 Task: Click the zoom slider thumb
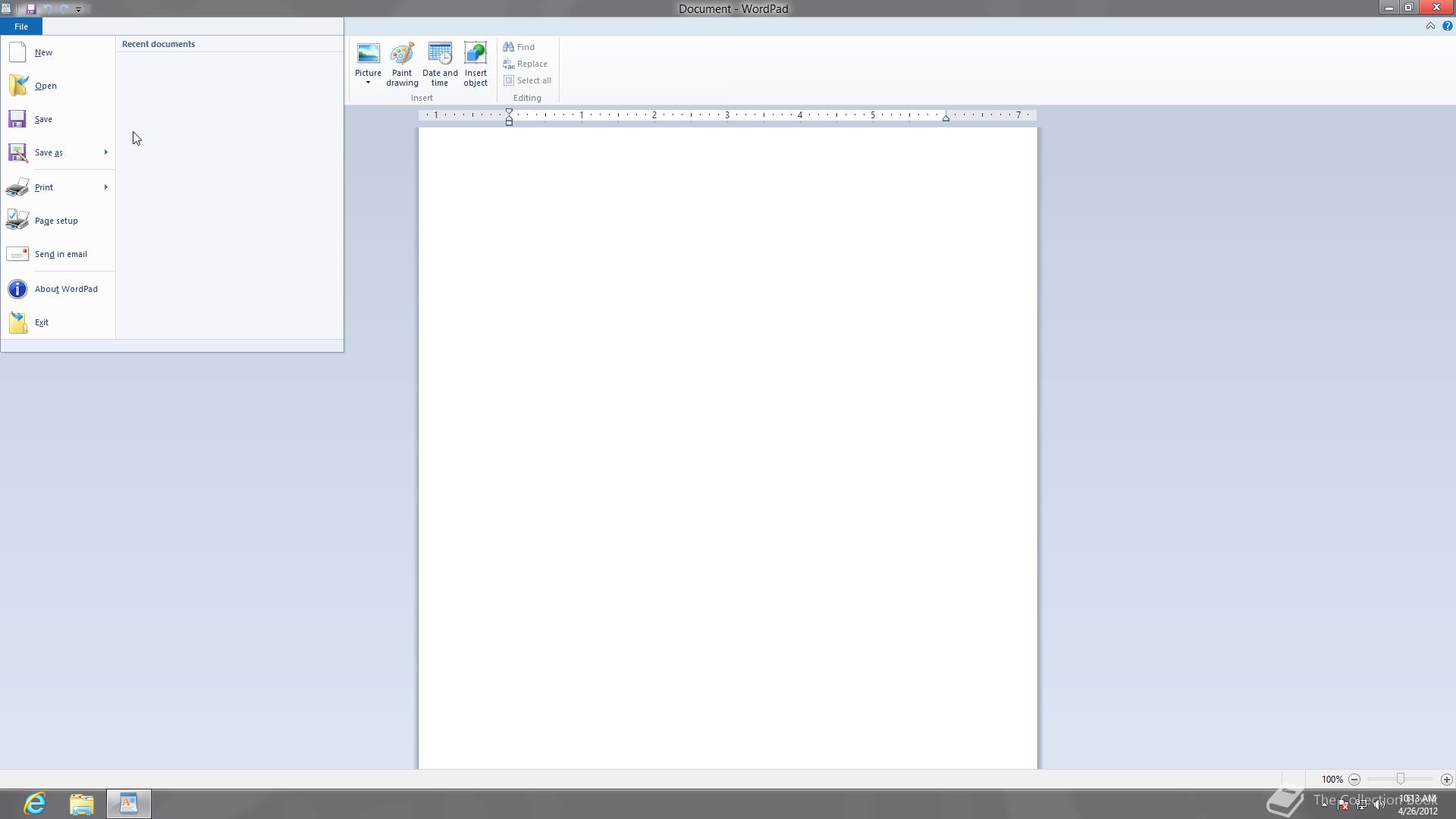click(1401, 779)
